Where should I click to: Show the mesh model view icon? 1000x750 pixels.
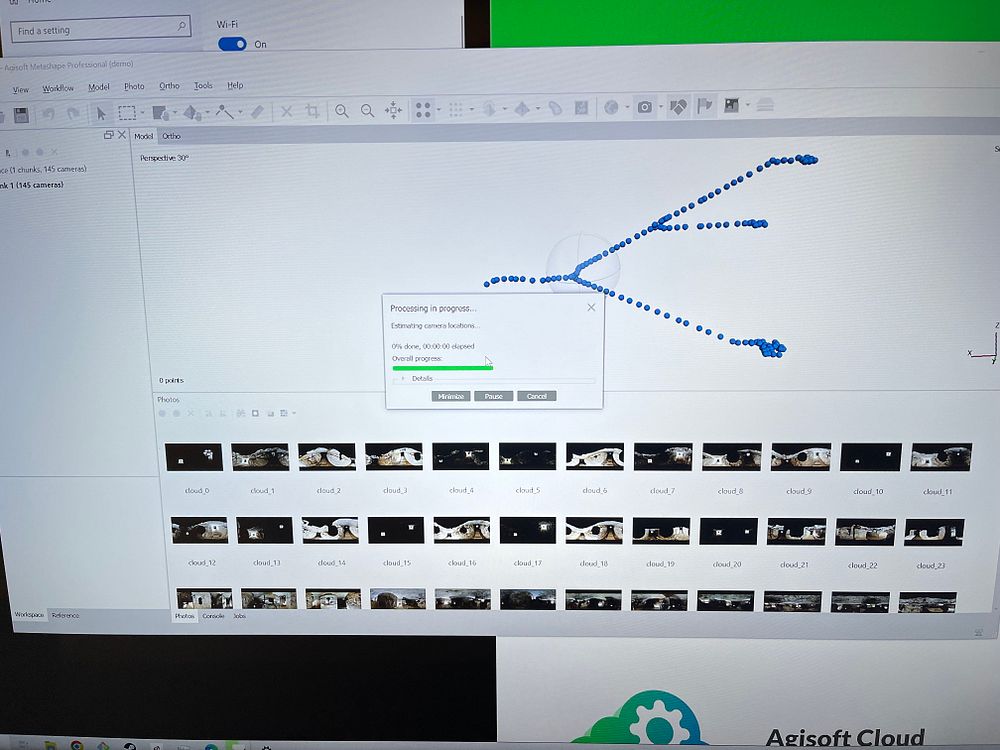point(489,109)
